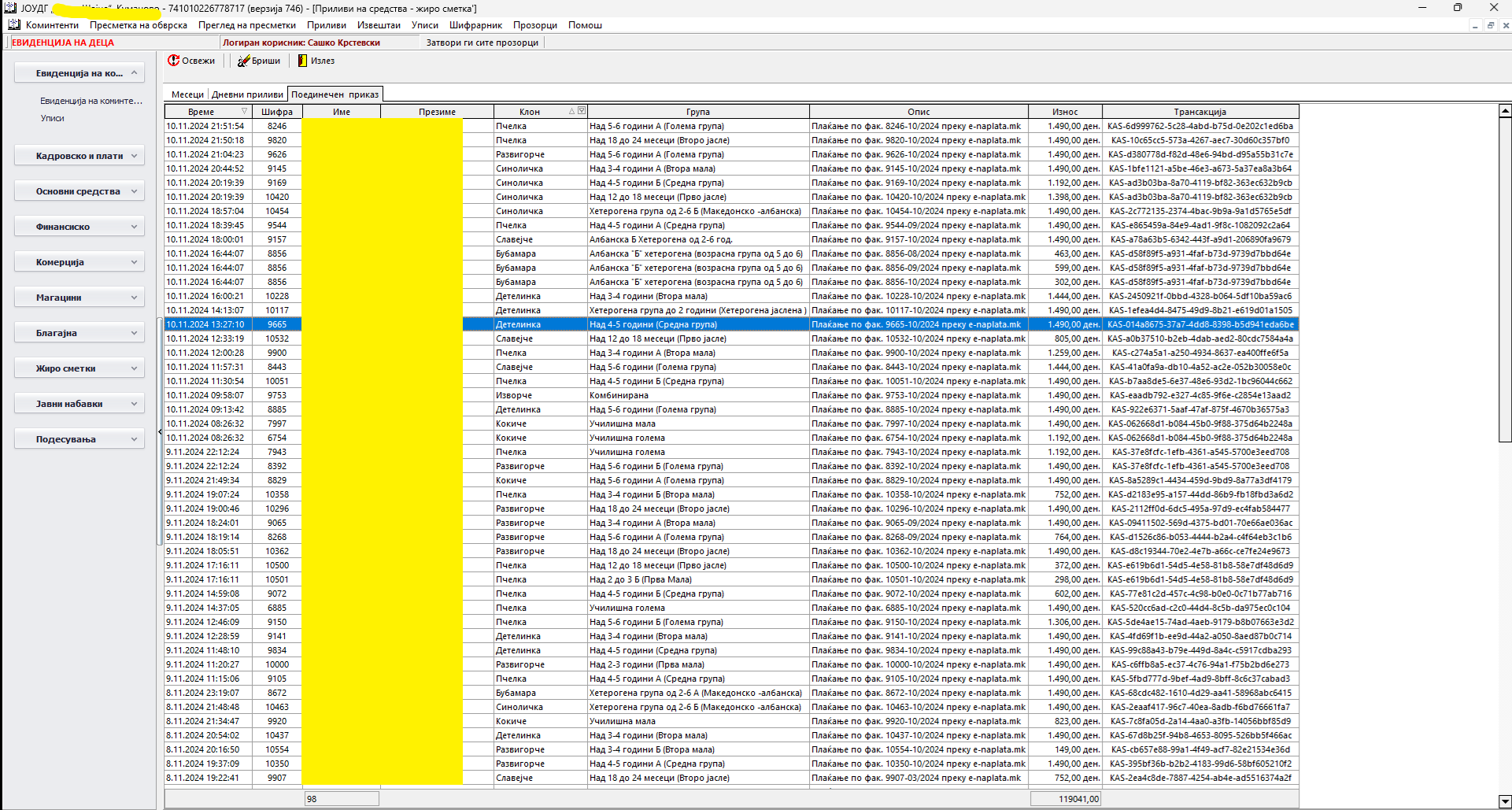Click Затвори ги сите прозорци button

tap(482, 43)
